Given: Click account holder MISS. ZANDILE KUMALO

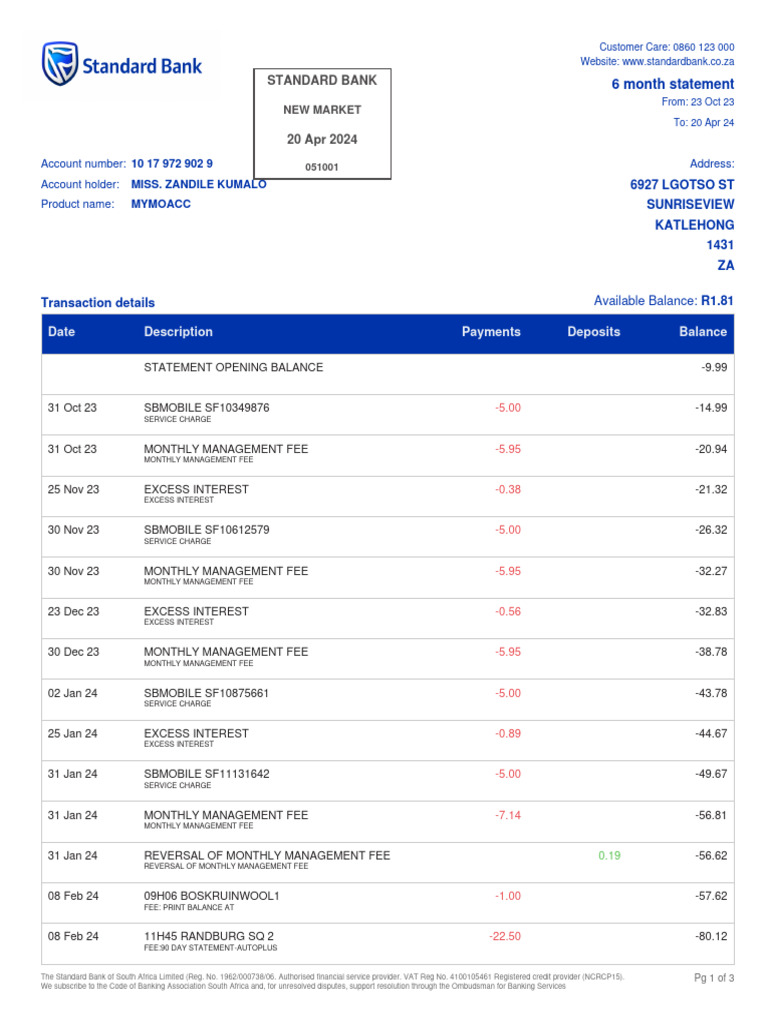Looking at the screenshot, I should (x=199, y=184).
